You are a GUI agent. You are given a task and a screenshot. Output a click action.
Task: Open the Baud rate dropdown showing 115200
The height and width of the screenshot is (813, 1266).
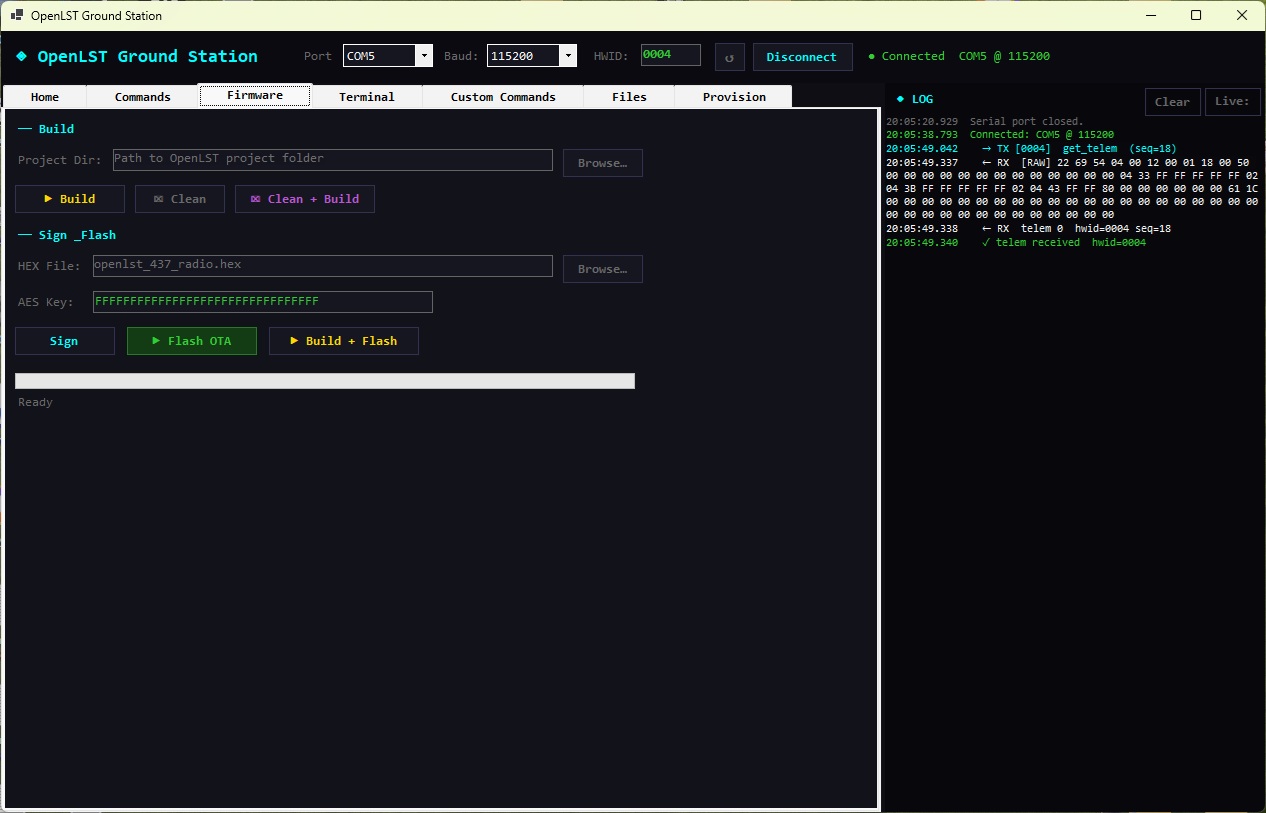(568, 55)
